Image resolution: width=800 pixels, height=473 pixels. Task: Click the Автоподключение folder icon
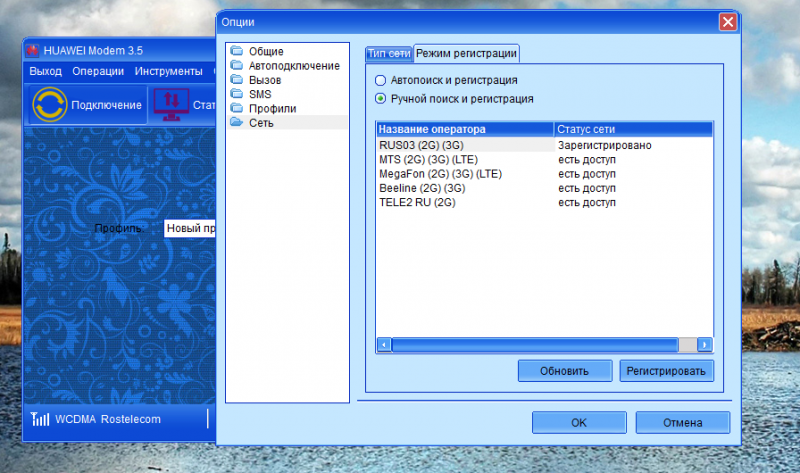pyautogui.click(x=236, y=65)
